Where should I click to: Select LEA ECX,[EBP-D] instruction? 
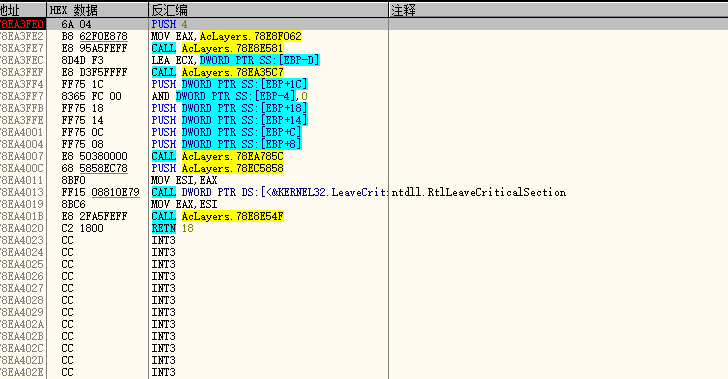pyautogui.click(x=235, y=60)
